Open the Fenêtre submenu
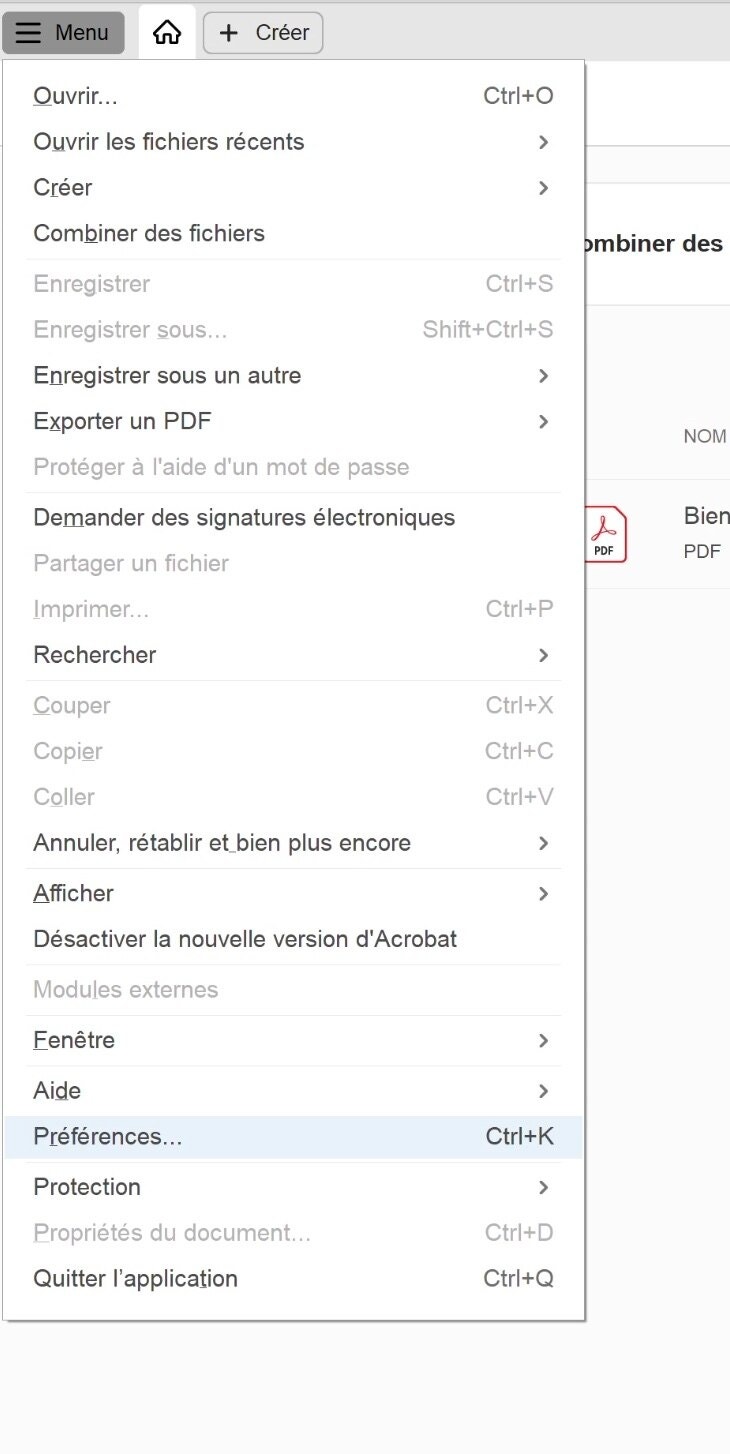Viewport: 730px width, 1454px height. click(74, 1041)
